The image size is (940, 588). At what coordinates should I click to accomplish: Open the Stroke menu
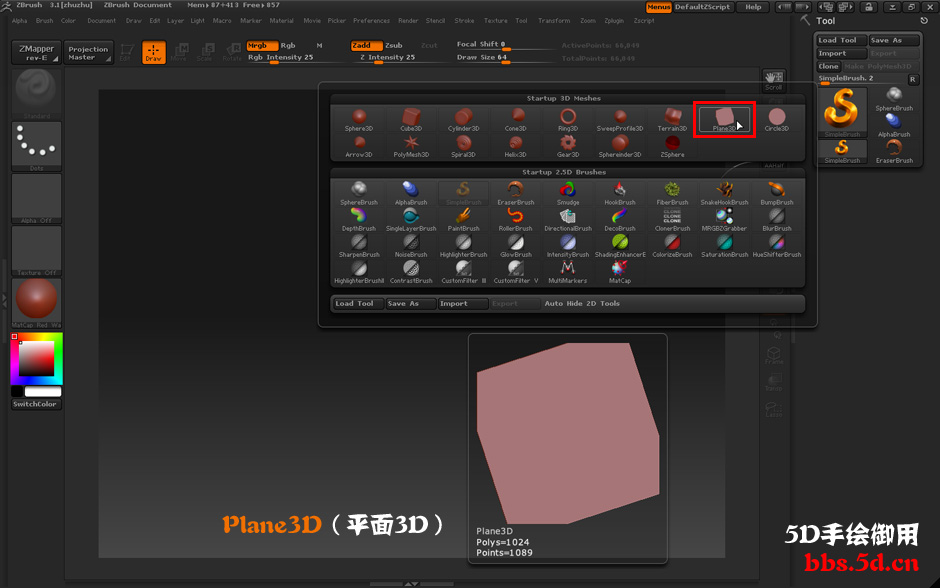464,21
